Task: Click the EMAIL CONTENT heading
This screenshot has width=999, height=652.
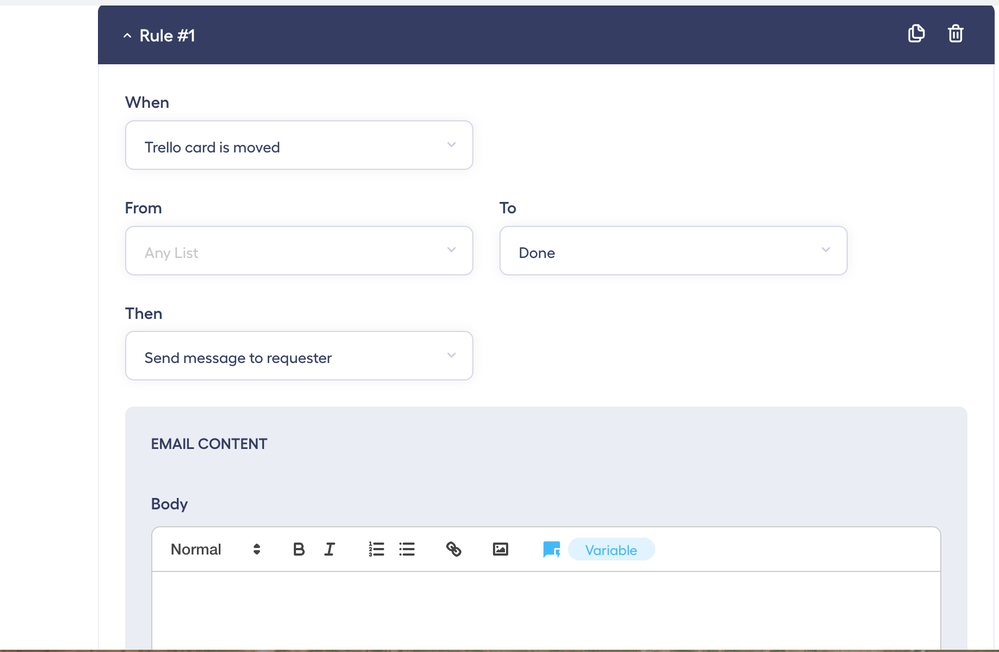Action: click(209, 444)
